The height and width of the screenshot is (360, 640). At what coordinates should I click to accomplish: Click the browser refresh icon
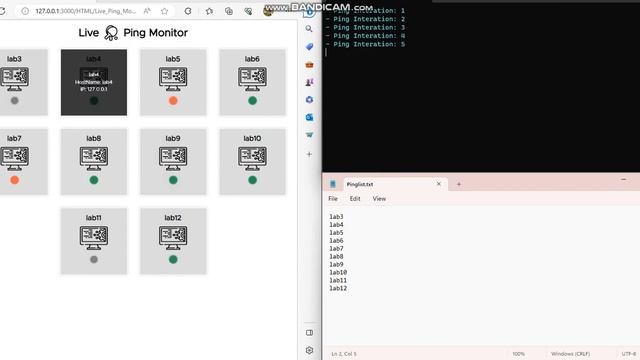pyautogui.click(x=2, y=11)
